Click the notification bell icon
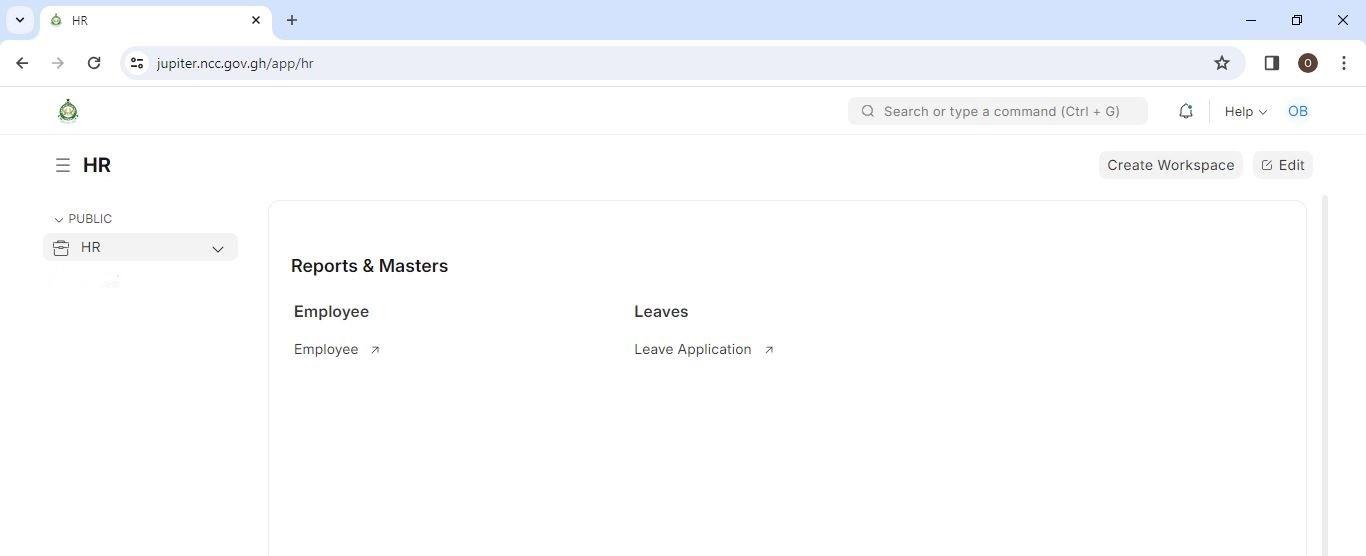 (1185, 111)
